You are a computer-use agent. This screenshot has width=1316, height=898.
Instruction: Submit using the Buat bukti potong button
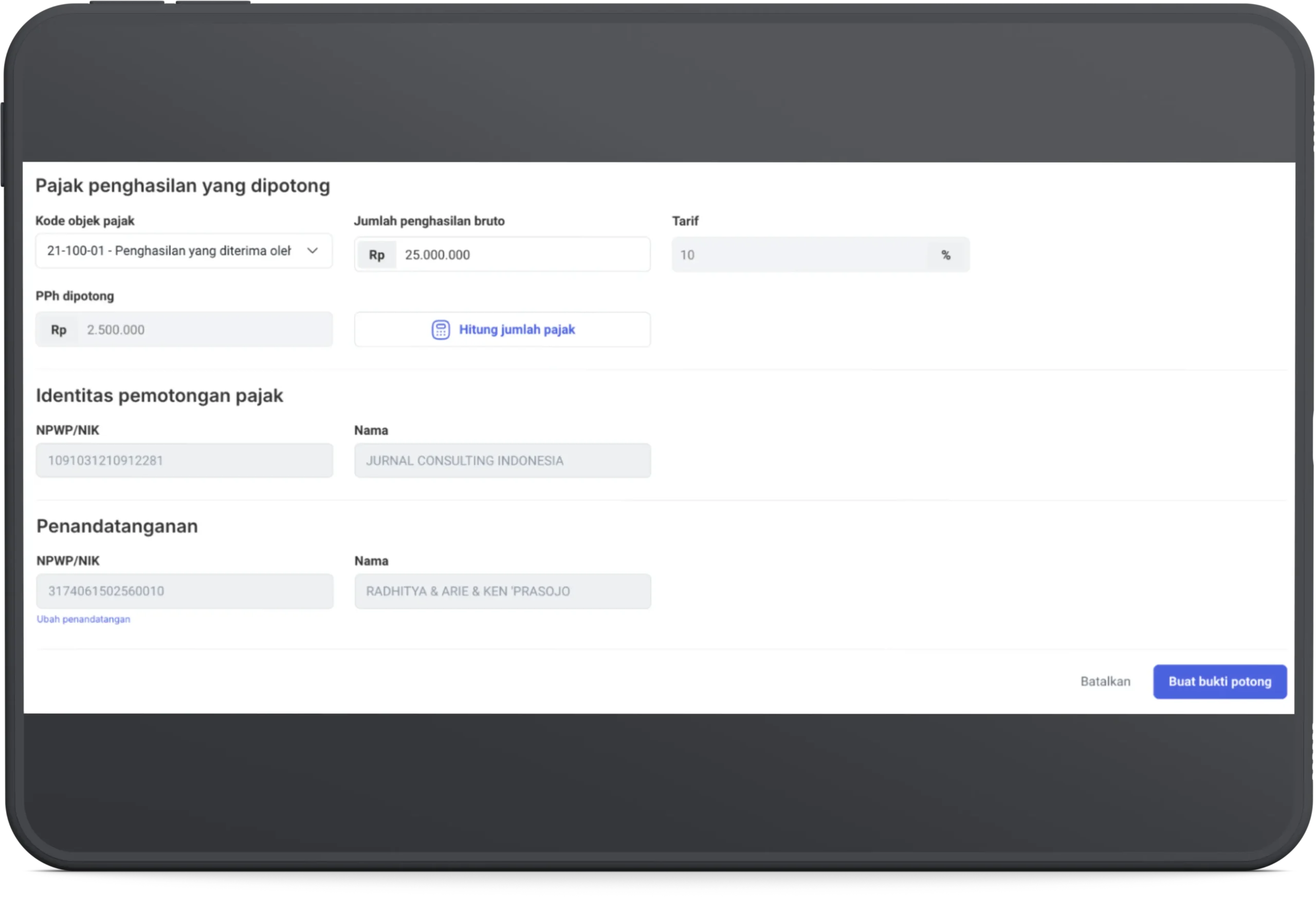tap(1220, 681)
